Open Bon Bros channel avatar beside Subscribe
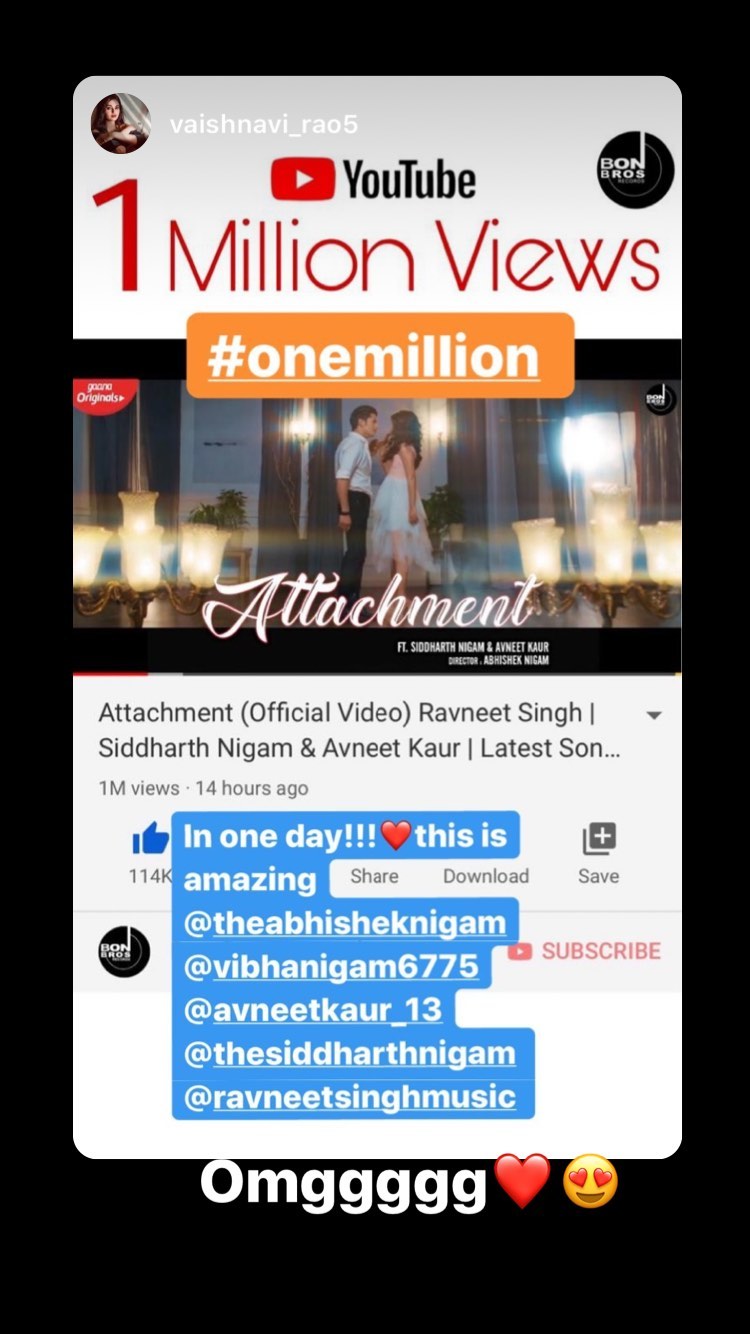750x1334 pixels. 124,952
